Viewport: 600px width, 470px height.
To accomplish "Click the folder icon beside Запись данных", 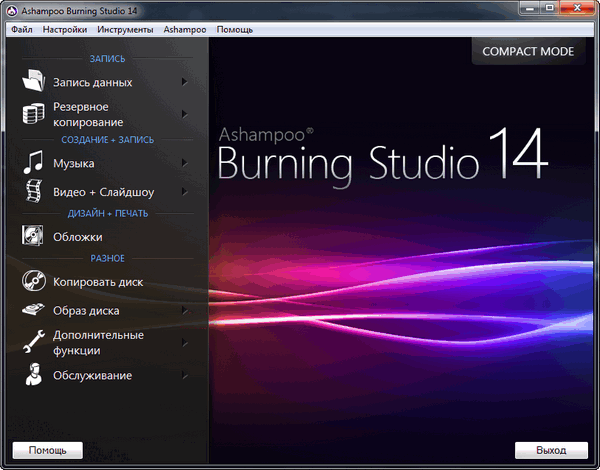I will pyautogui.click(x=34, y=80).
